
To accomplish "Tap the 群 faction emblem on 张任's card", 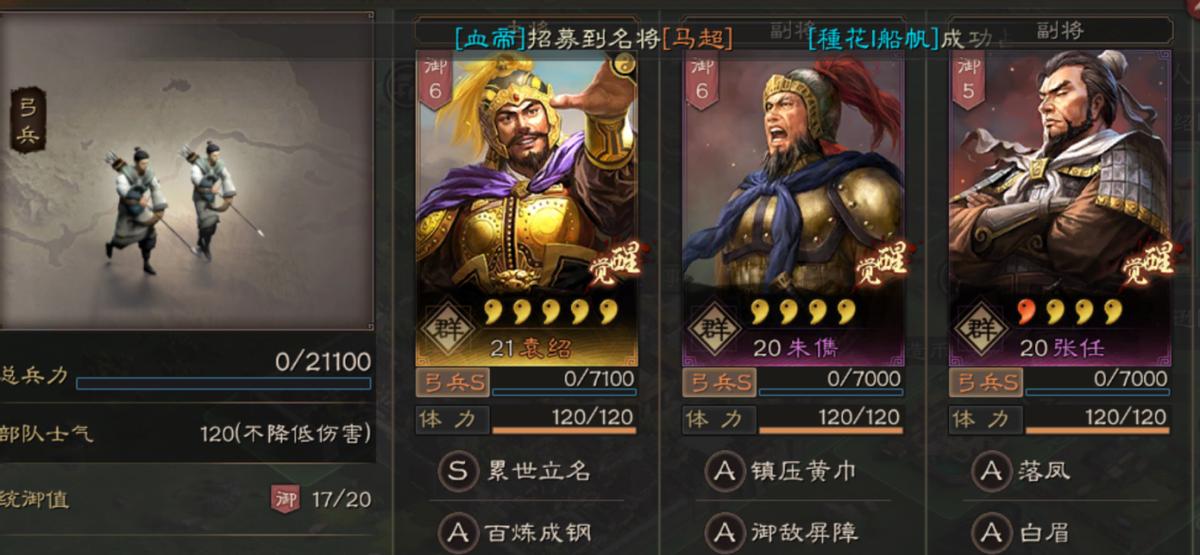I will [x=980, y=327].
